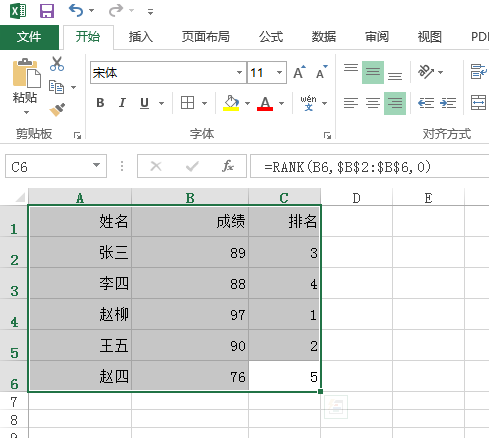Select the Format Painter brush
This screenshot has height=438, width=489.
tap(57, 110)
